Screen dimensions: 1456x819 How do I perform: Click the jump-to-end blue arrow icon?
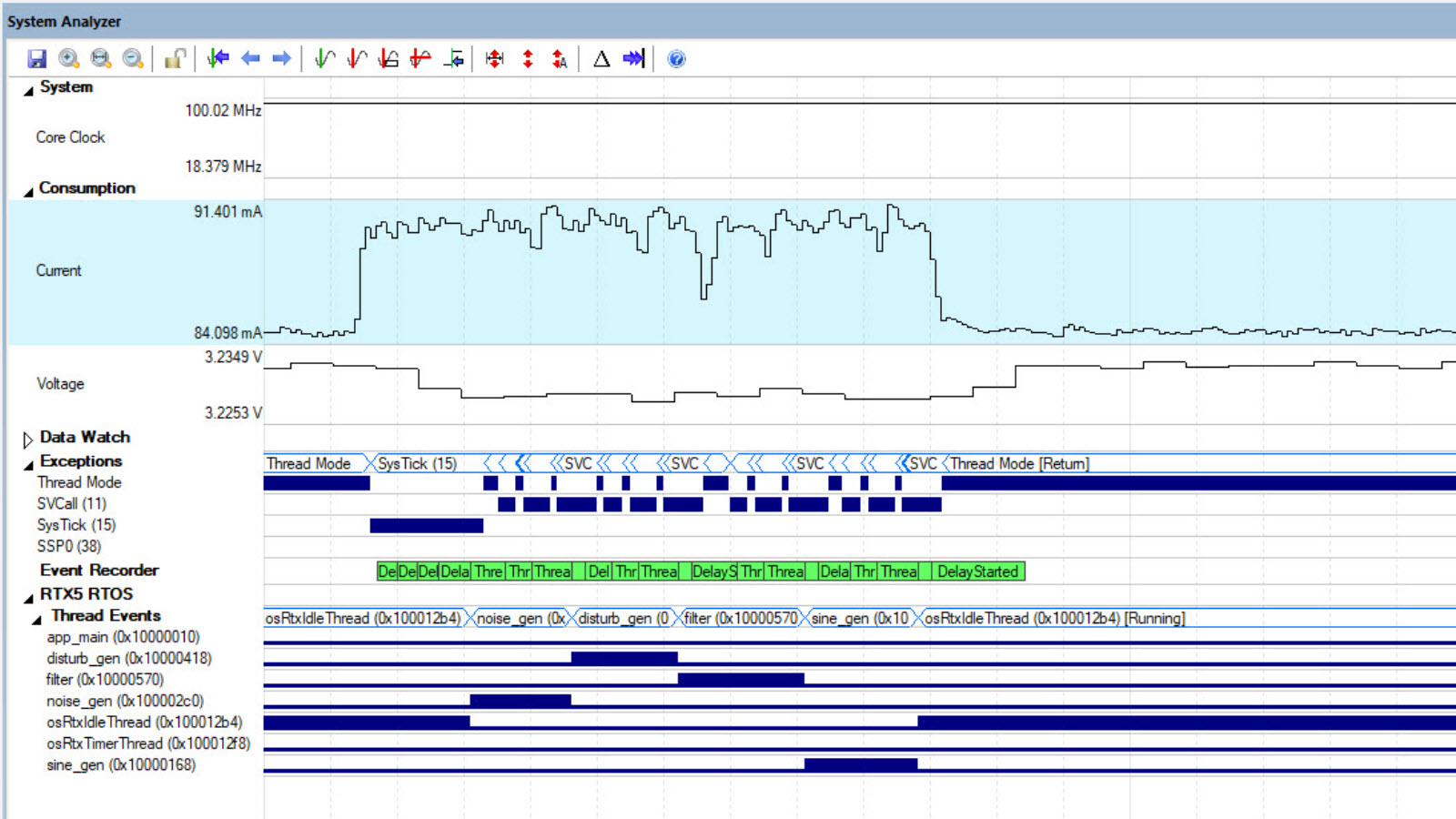click(x=633, y=59)
